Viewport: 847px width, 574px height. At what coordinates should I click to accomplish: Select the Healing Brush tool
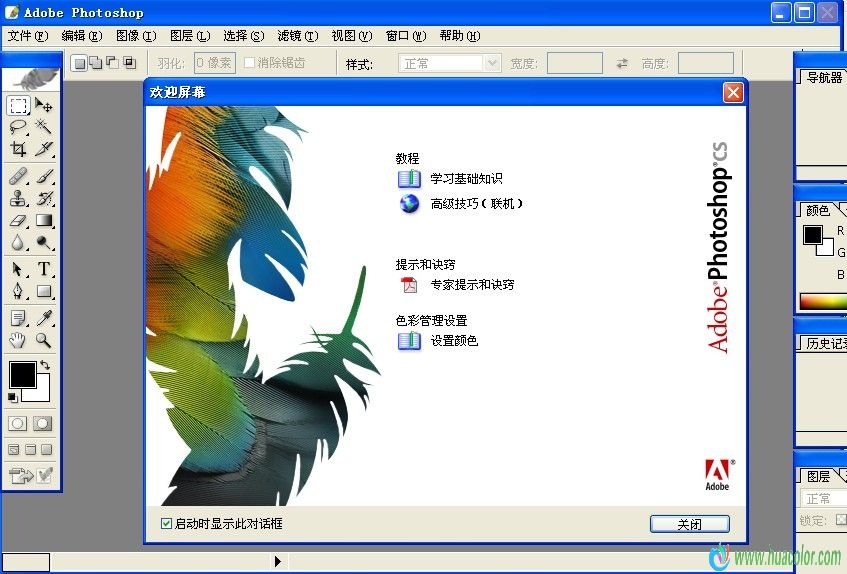18,176
